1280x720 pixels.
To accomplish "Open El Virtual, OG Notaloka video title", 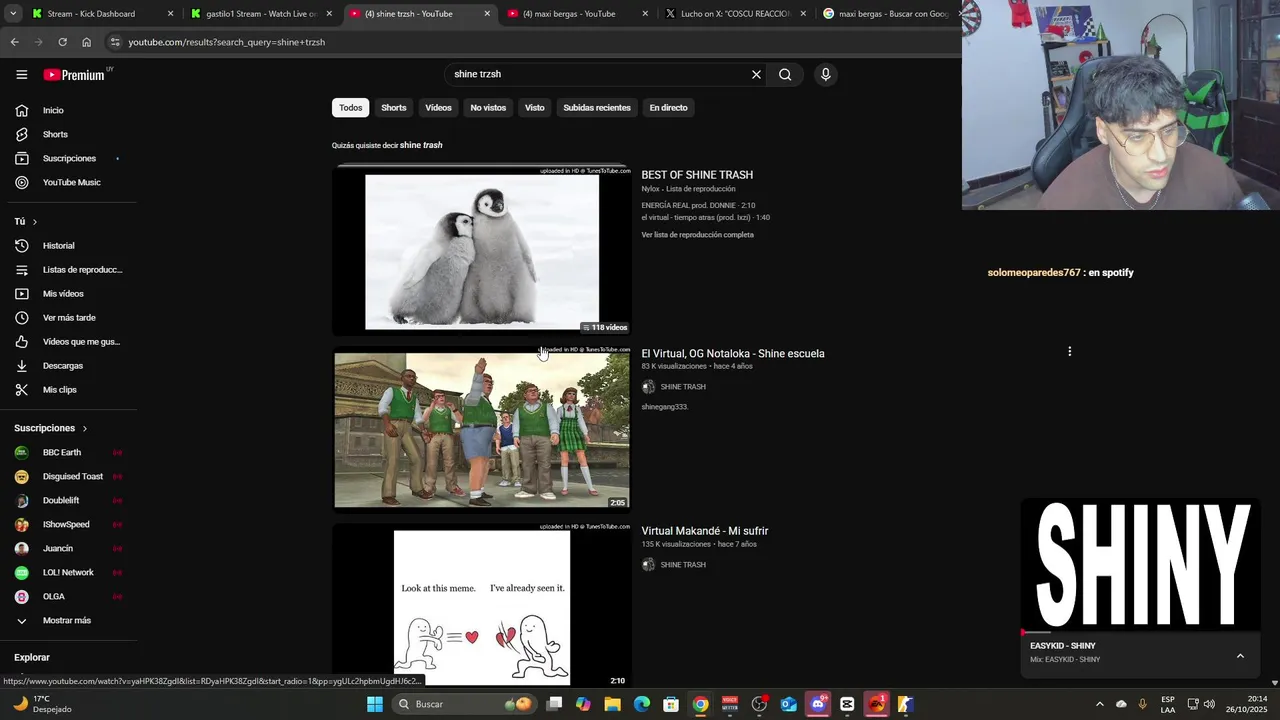I will pyautogui.click(x=733, y=354).
